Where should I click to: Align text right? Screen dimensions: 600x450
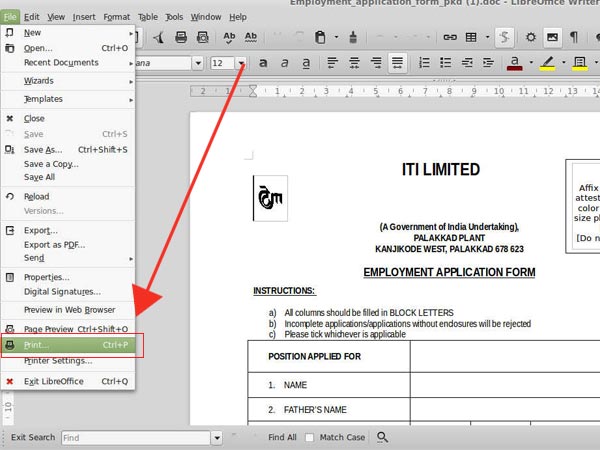click(x=376, y=62)
